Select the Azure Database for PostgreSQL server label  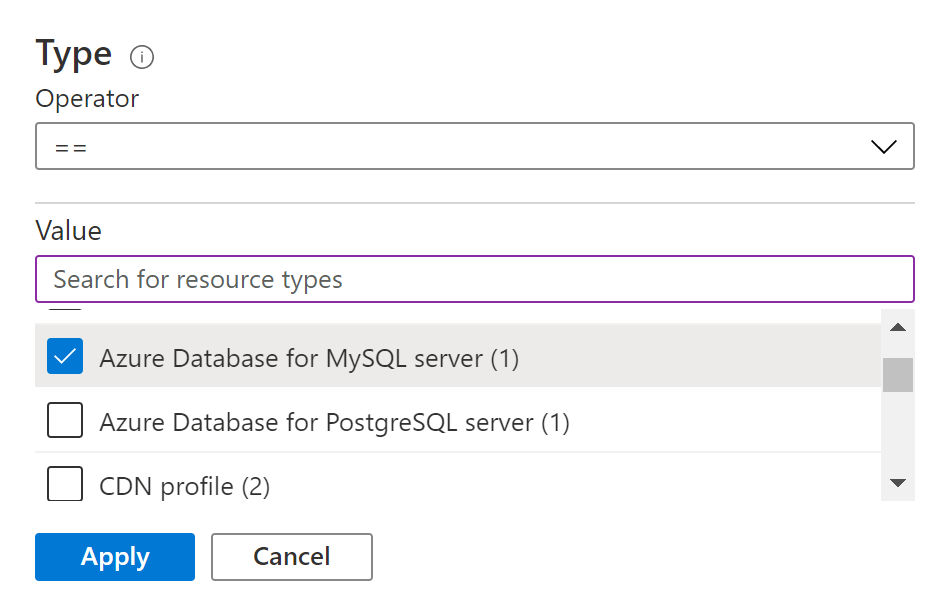click(x=334, y=423)
